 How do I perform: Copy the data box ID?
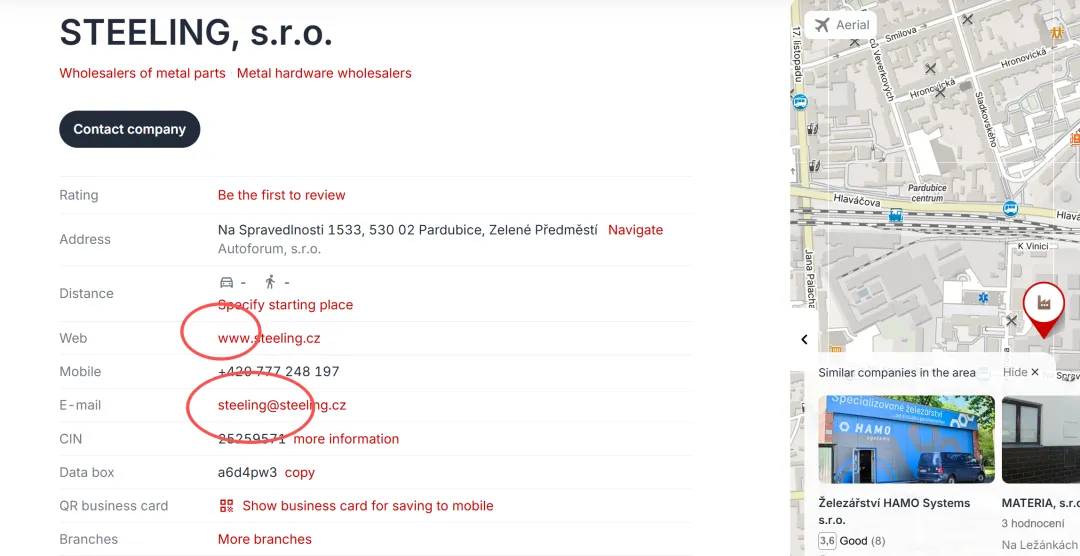pyautogui.click(x=300, y=473)
